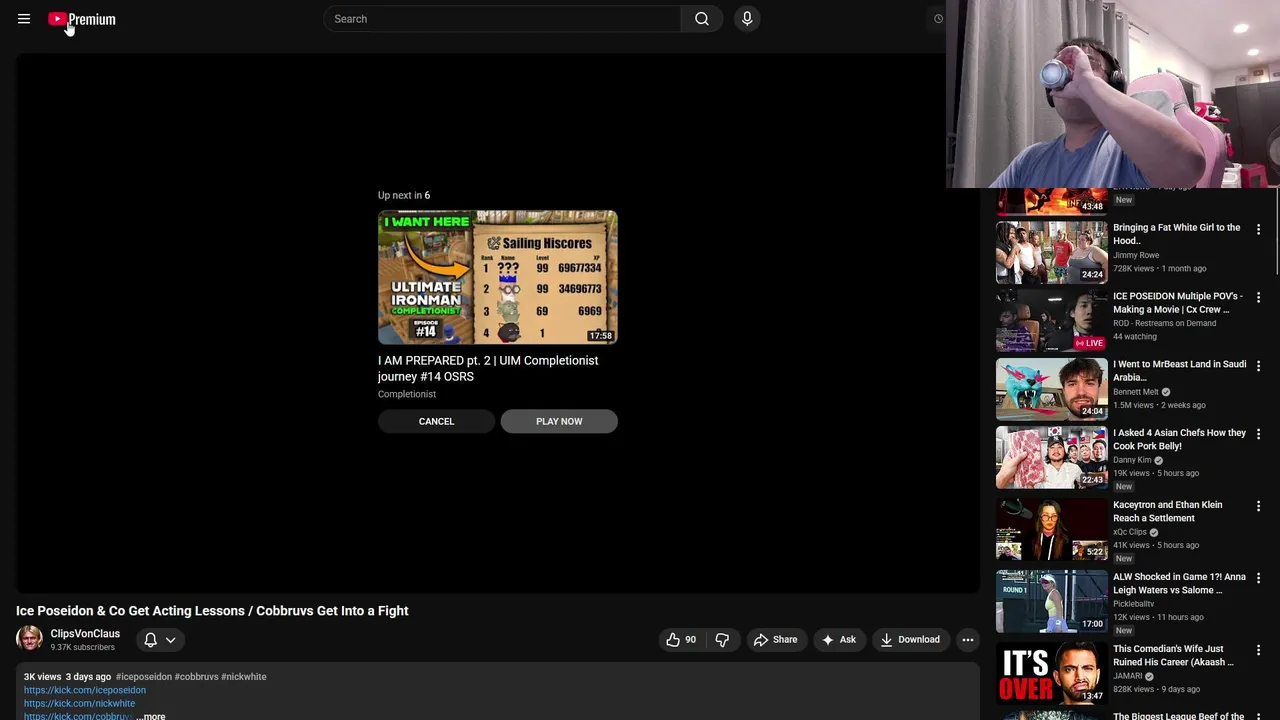
Task: Expand description with ...more
Action: [151, 716]
